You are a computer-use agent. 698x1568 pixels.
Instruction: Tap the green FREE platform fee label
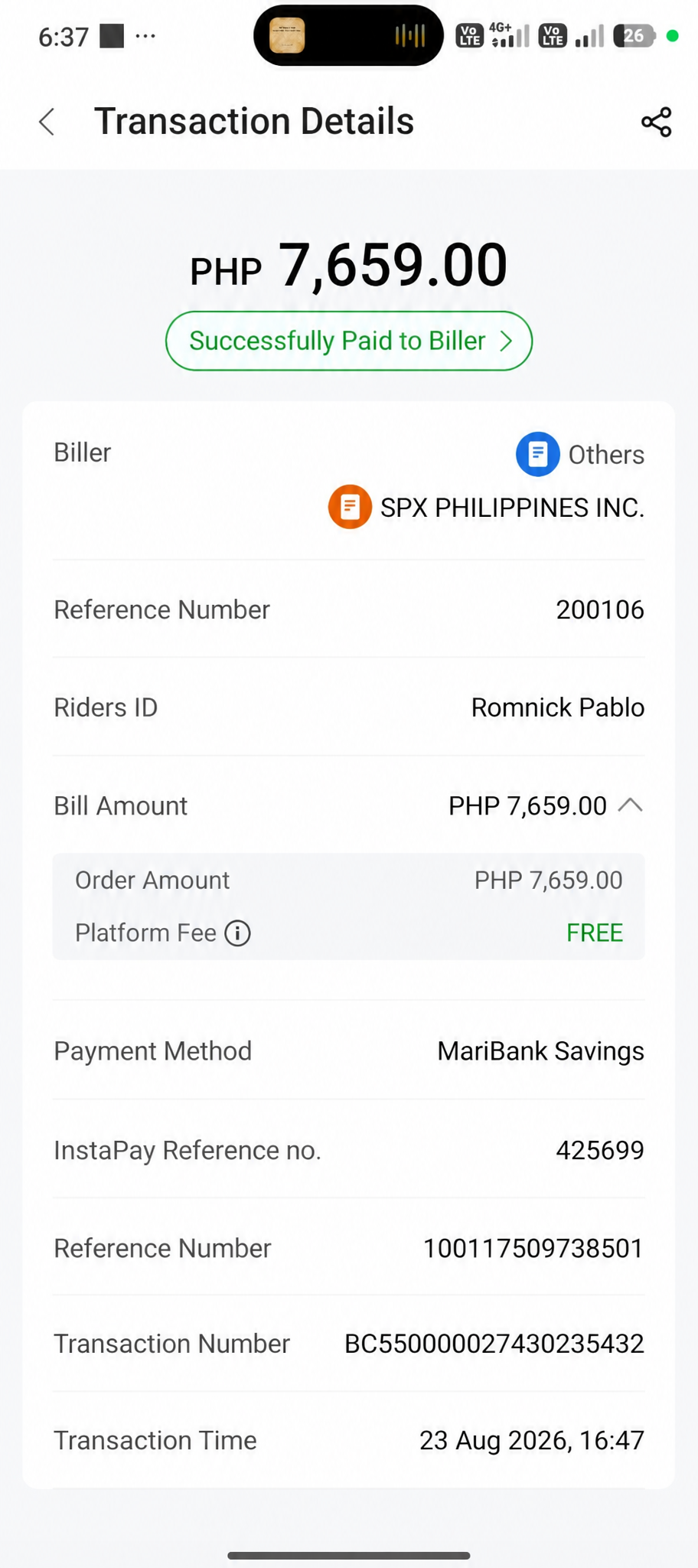pyautogui.click(x=595, y=933)
